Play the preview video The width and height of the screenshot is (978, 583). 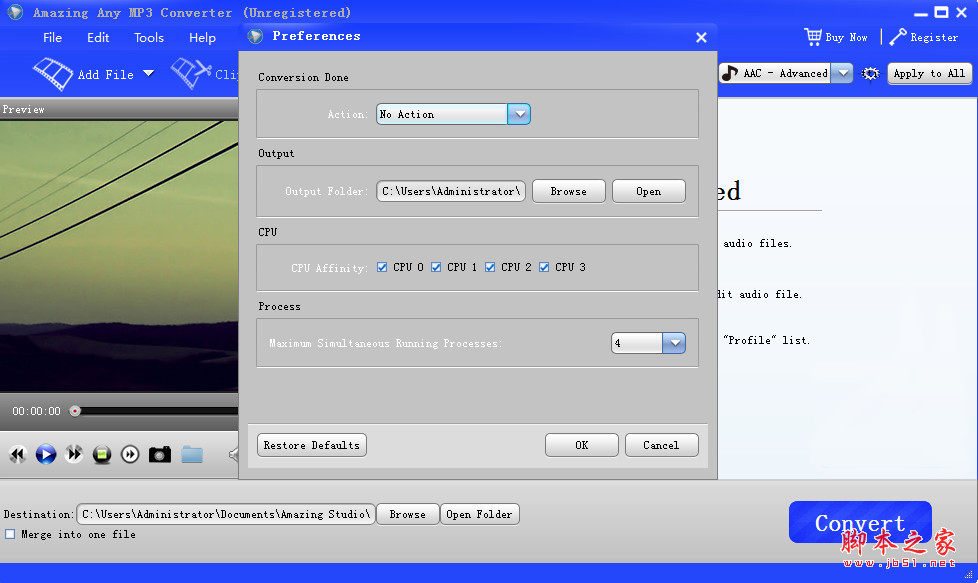pos(46,455)
